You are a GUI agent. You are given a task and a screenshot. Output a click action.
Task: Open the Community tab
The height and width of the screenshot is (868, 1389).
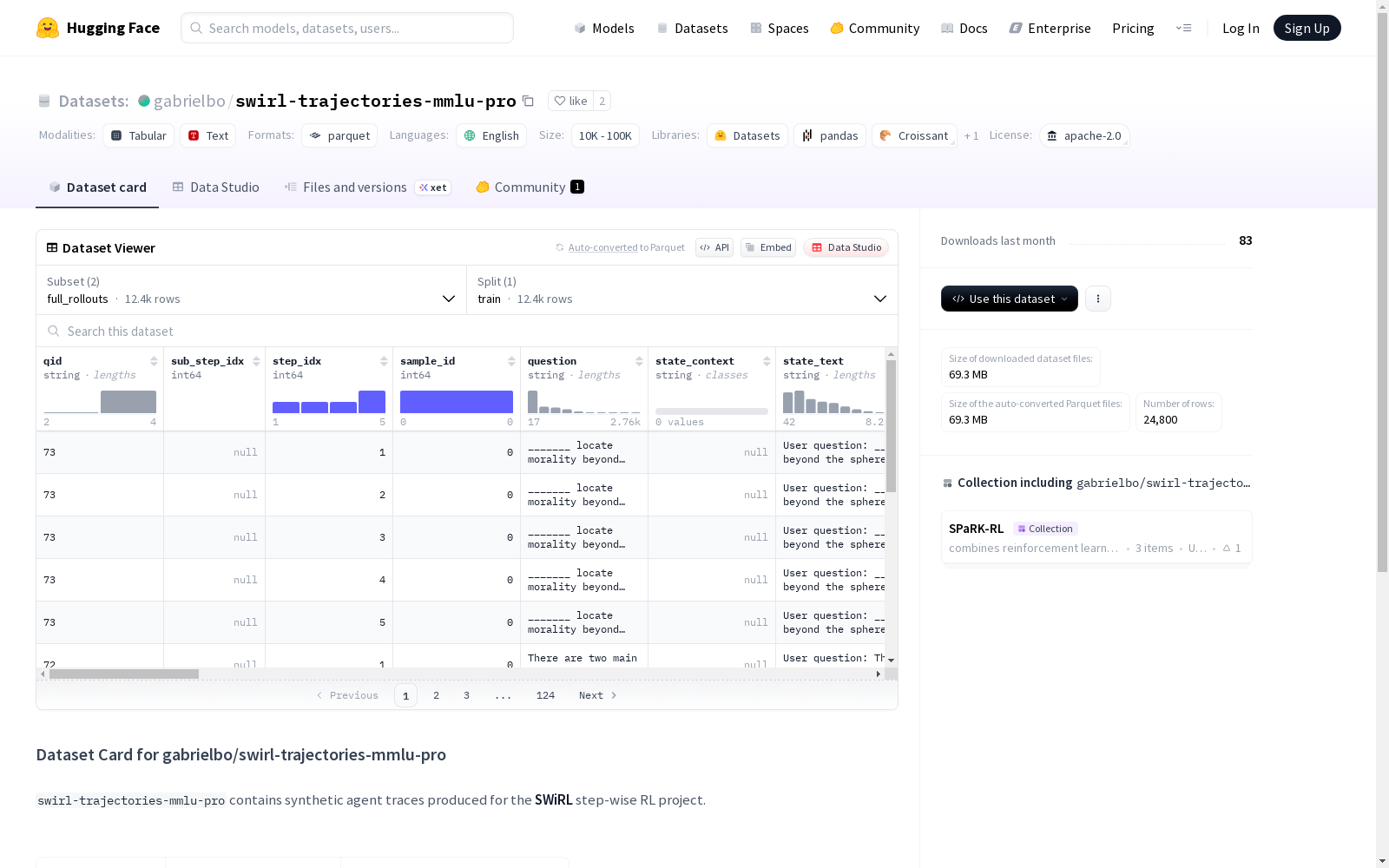530,187
